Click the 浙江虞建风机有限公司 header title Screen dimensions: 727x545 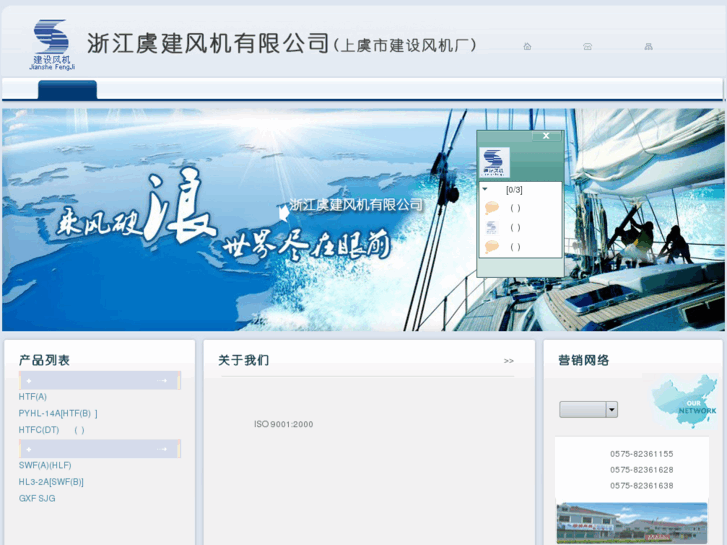coord(208,44)
